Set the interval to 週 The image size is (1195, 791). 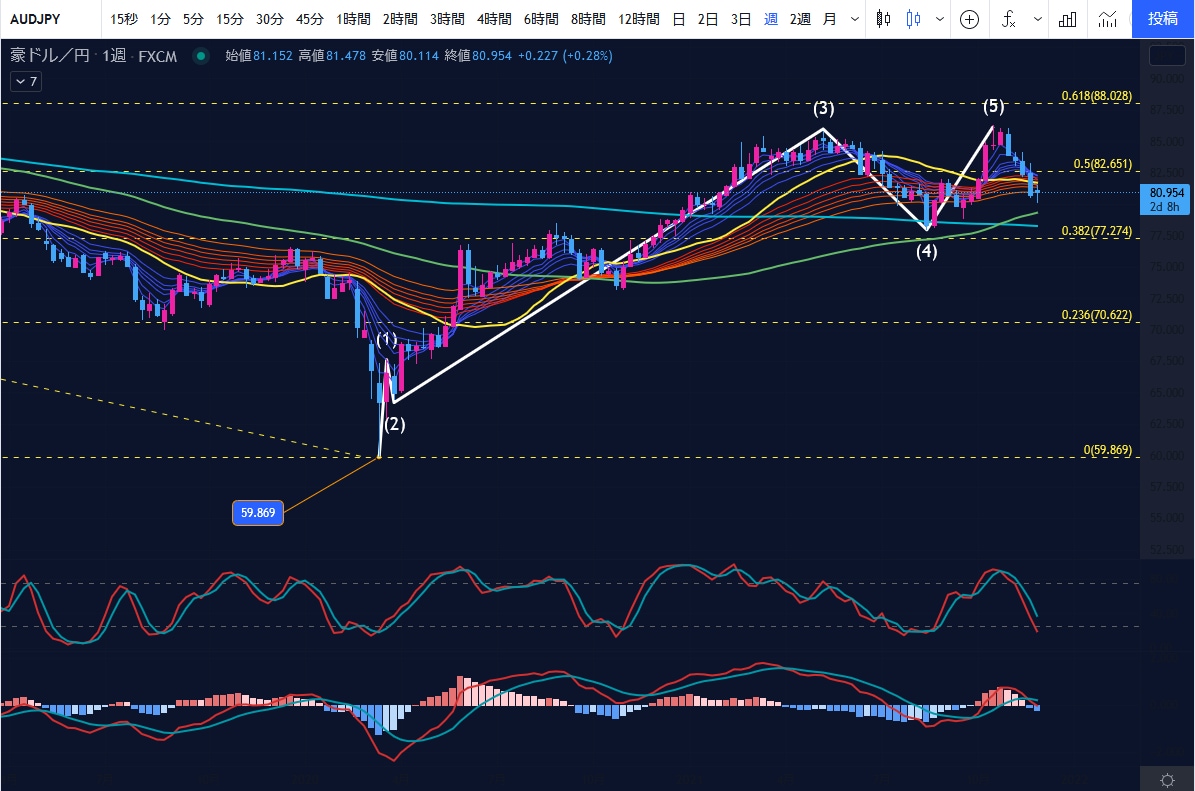pos(771,19)
